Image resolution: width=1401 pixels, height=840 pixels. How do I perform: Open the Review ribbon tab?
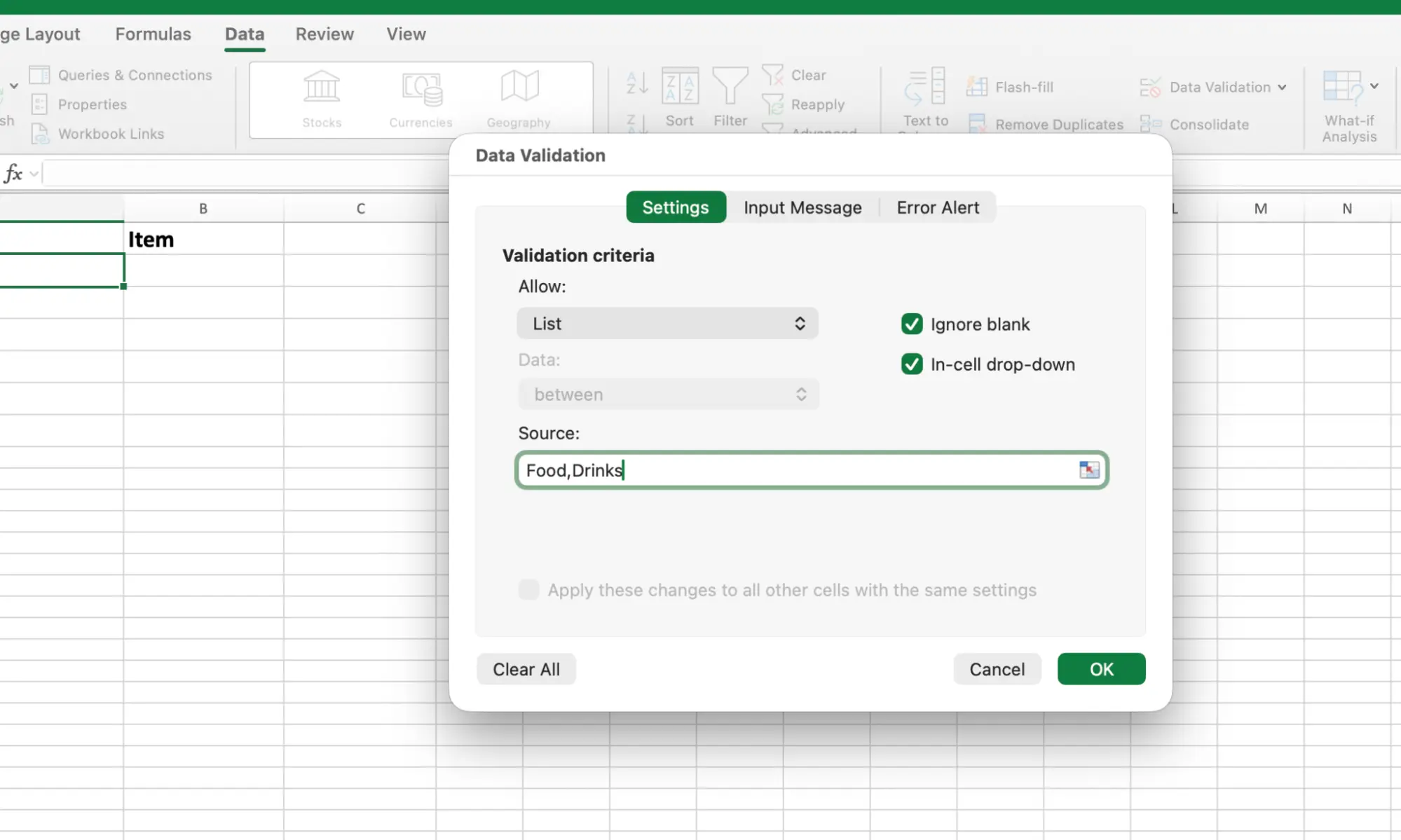pyautogui.click(x=324, y=34)
